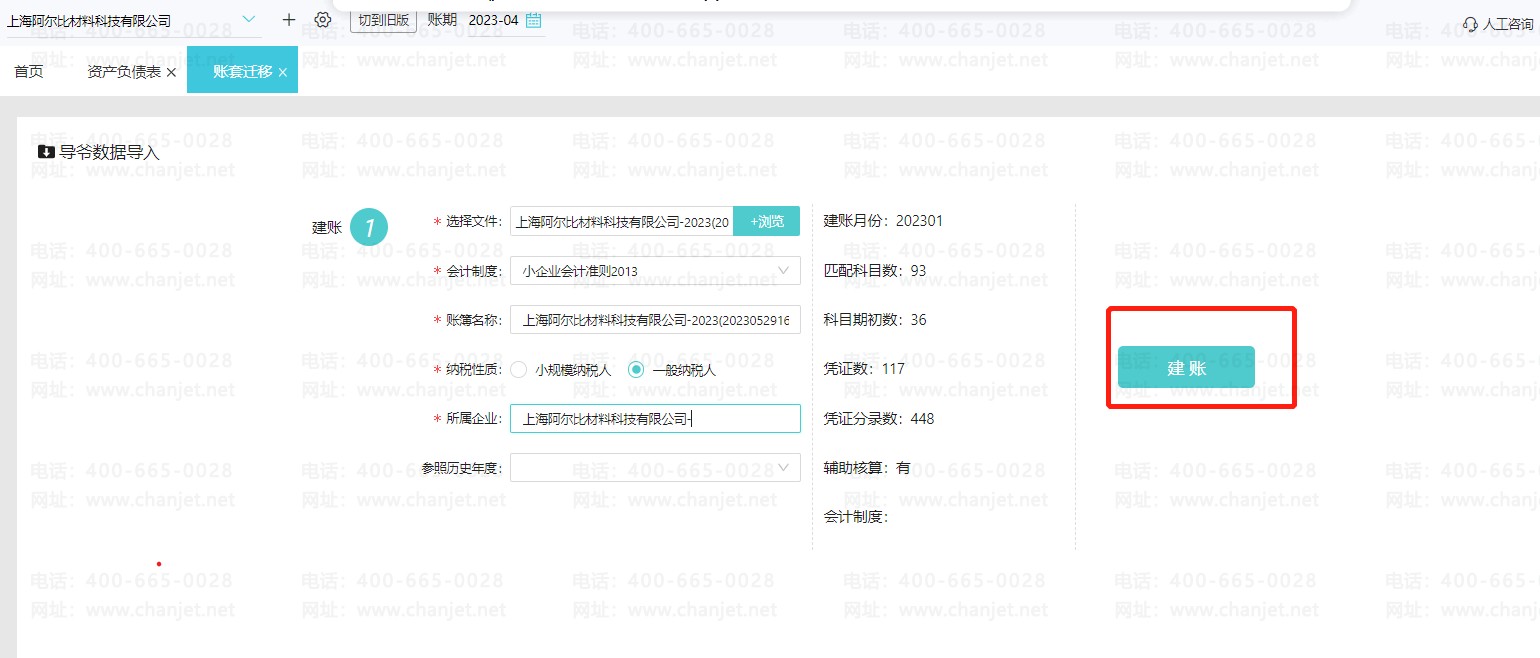Click the plus icon beside company name
1540x658 pixels.
(289, 20)
